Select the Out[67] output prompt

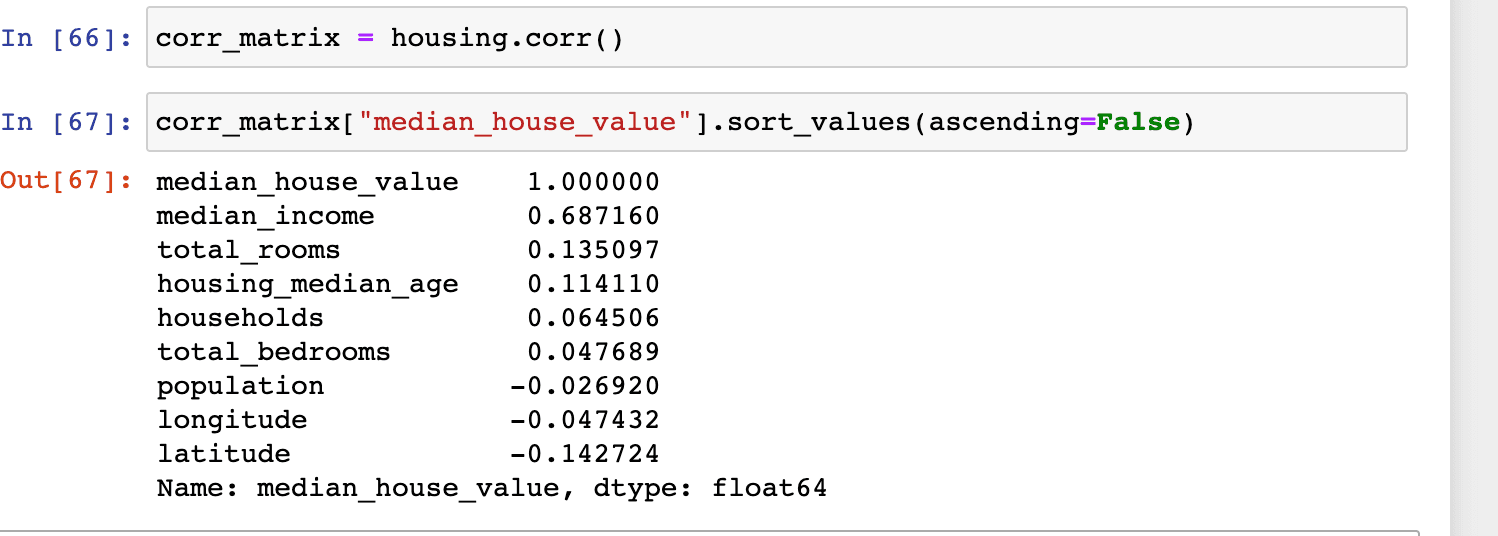pyautogui.click(x=66, y=182)
